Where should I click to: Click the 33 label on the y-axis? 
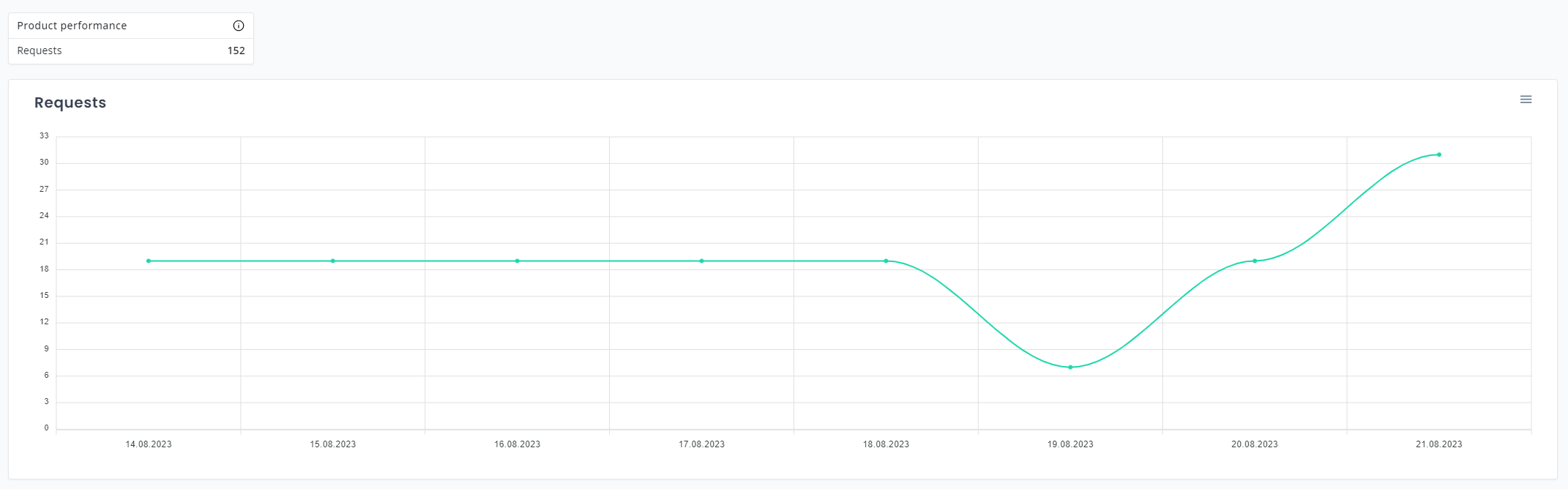click(x=45, y=135)
